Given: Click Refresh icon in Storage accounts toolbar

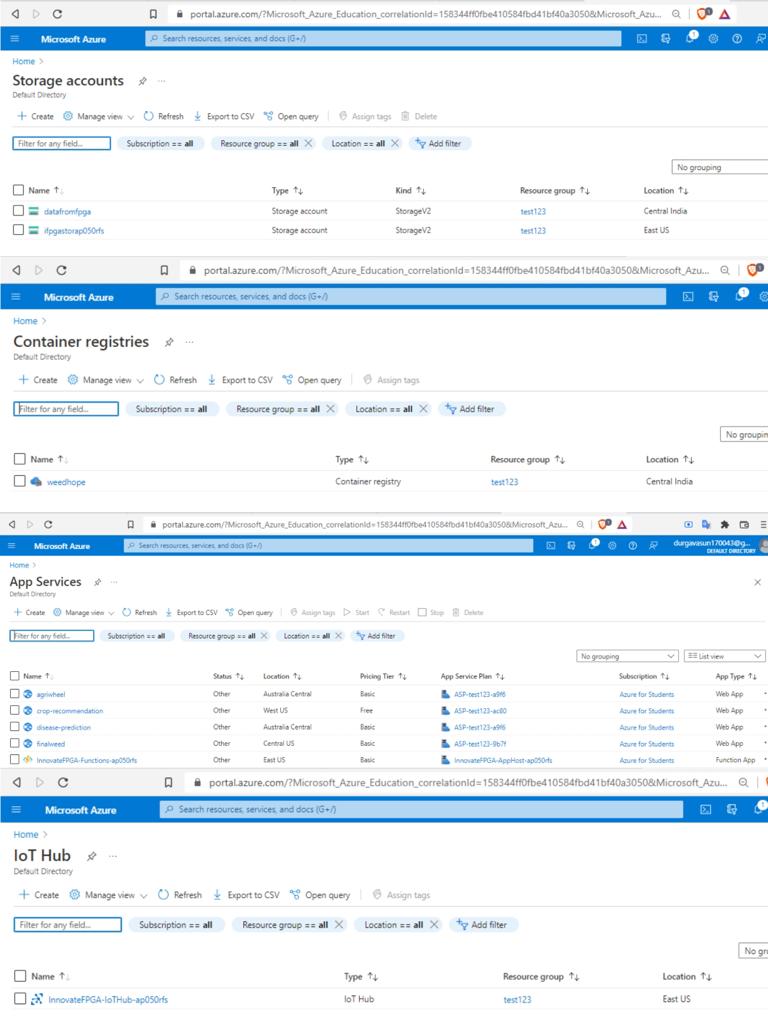Looking at the screenshot, I should pyautogui.click(x=148, y=116).
